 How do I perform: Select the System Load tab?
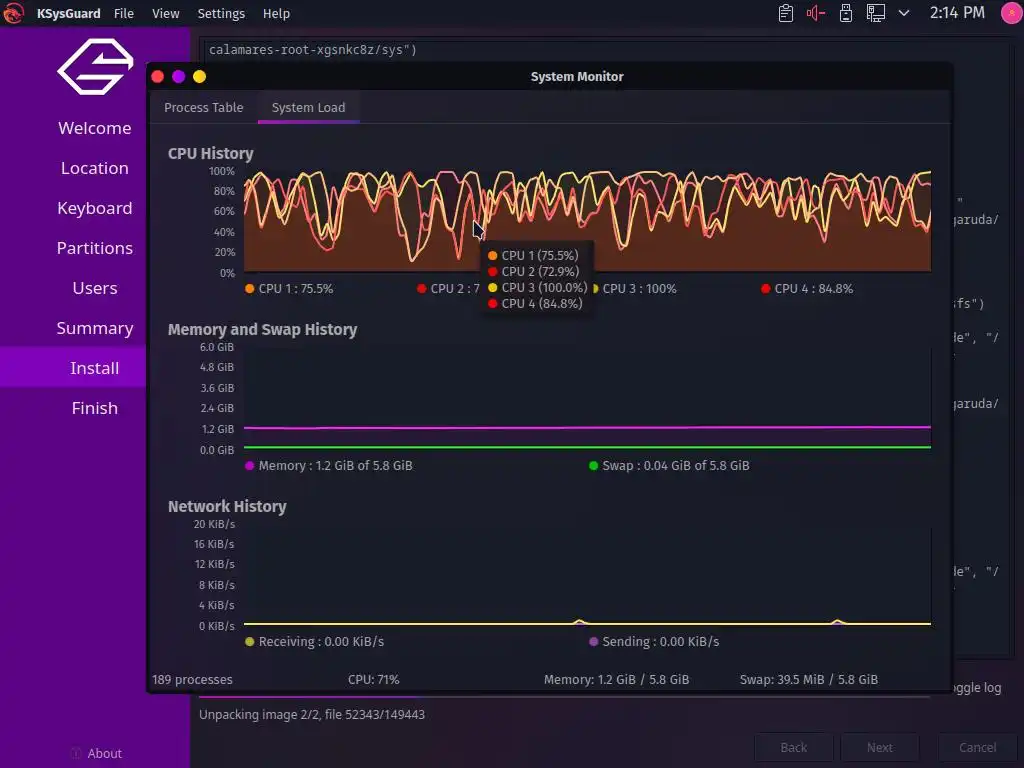tap(308, 108)
